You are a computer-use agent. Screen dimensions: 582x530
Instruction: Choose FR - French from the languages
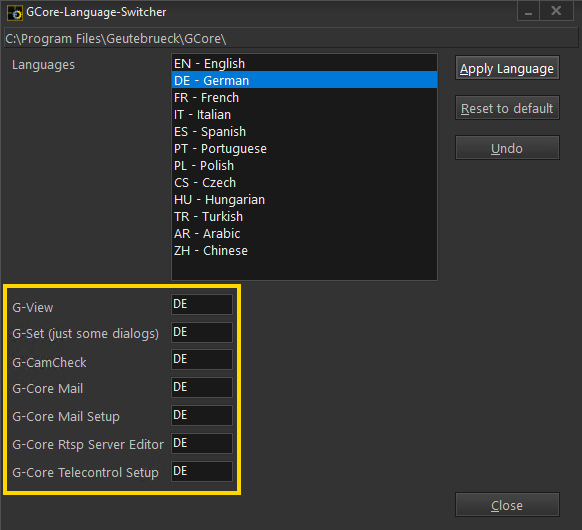tap(304, 98)
